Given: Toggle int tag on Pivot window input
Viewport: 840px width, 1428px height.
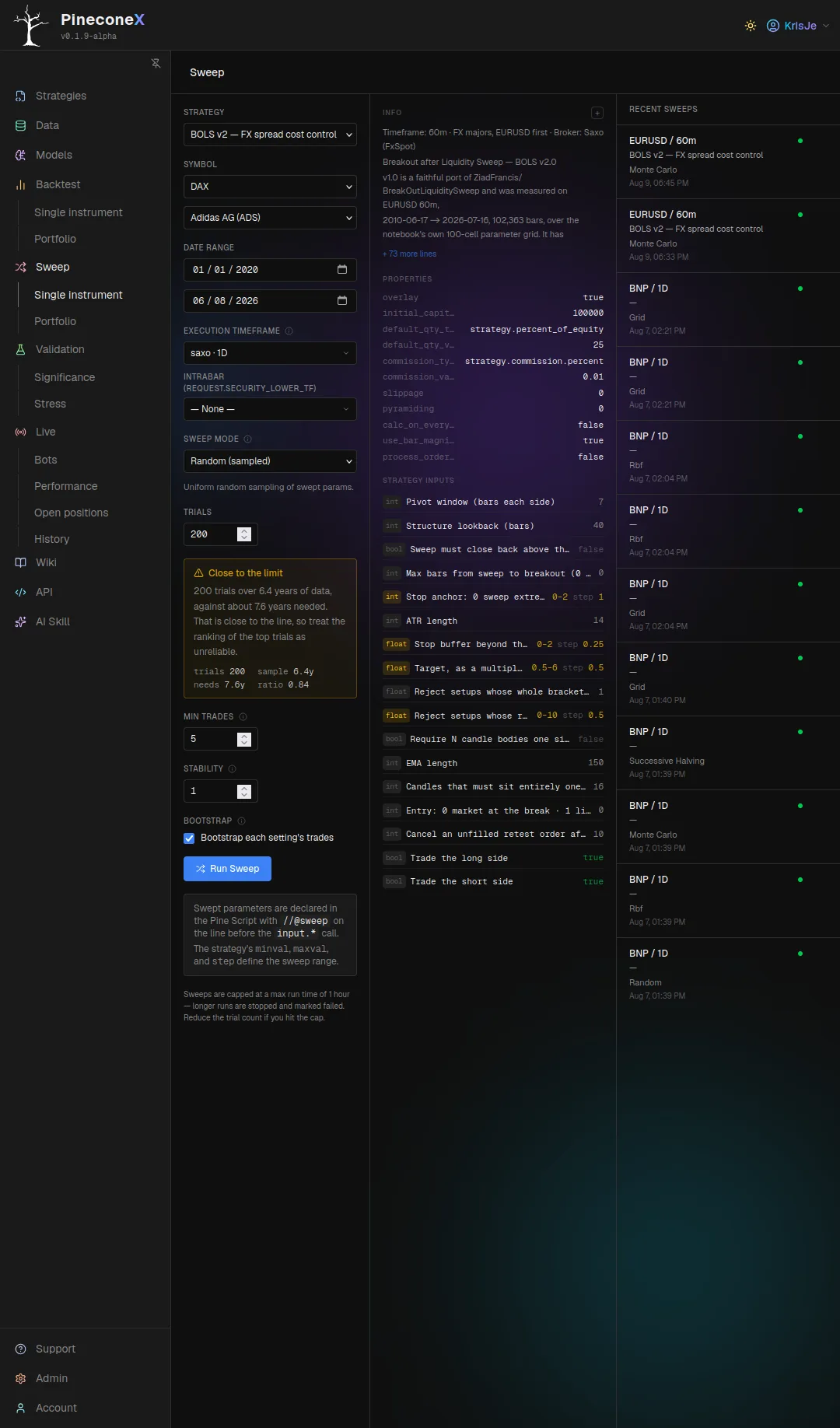Looking at the screenshot, I should 392,502.
